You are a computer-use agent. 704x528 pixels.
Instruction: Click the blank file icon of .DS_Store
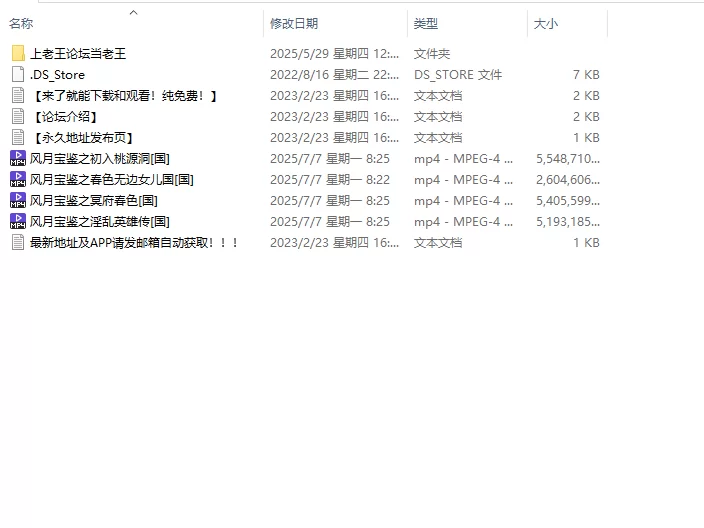18,75
